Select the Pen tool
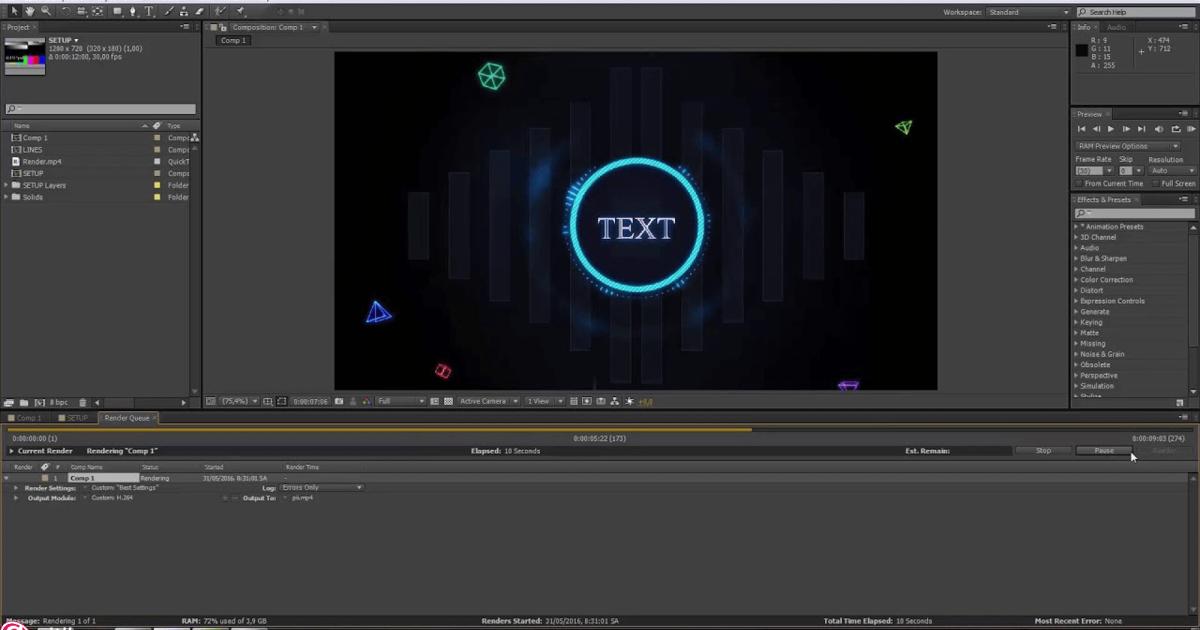Viewport: 1200px width, 630px height. [132, 11]
